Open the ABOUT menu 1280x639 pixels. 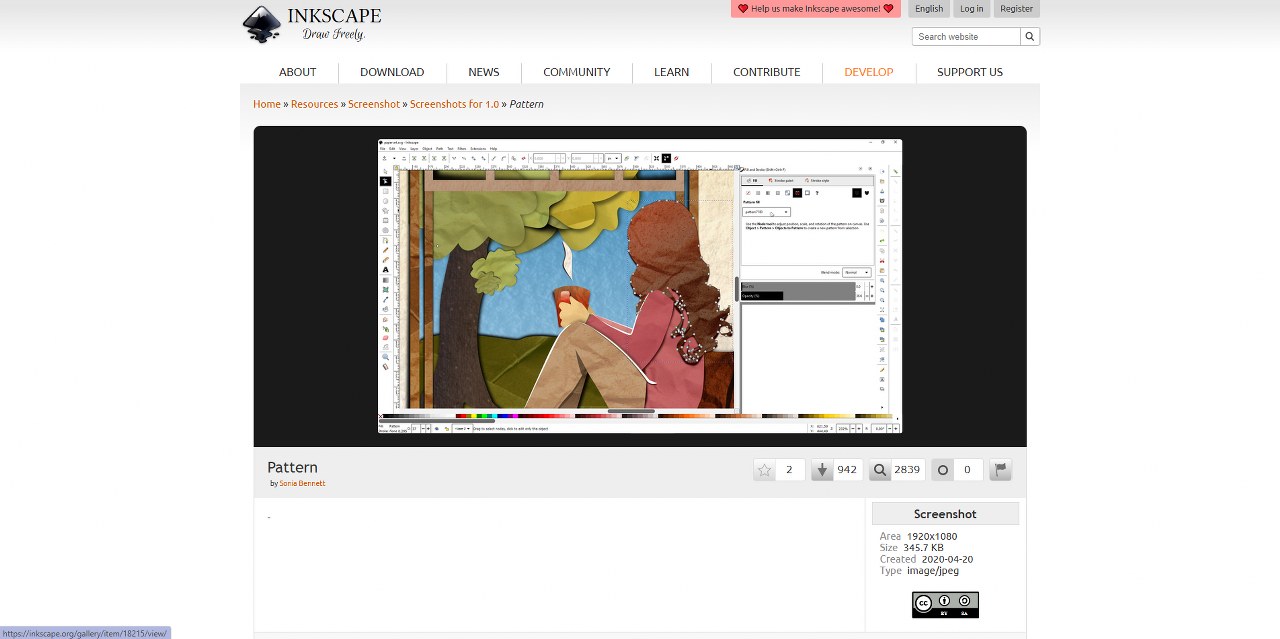[x=297, y=72]
